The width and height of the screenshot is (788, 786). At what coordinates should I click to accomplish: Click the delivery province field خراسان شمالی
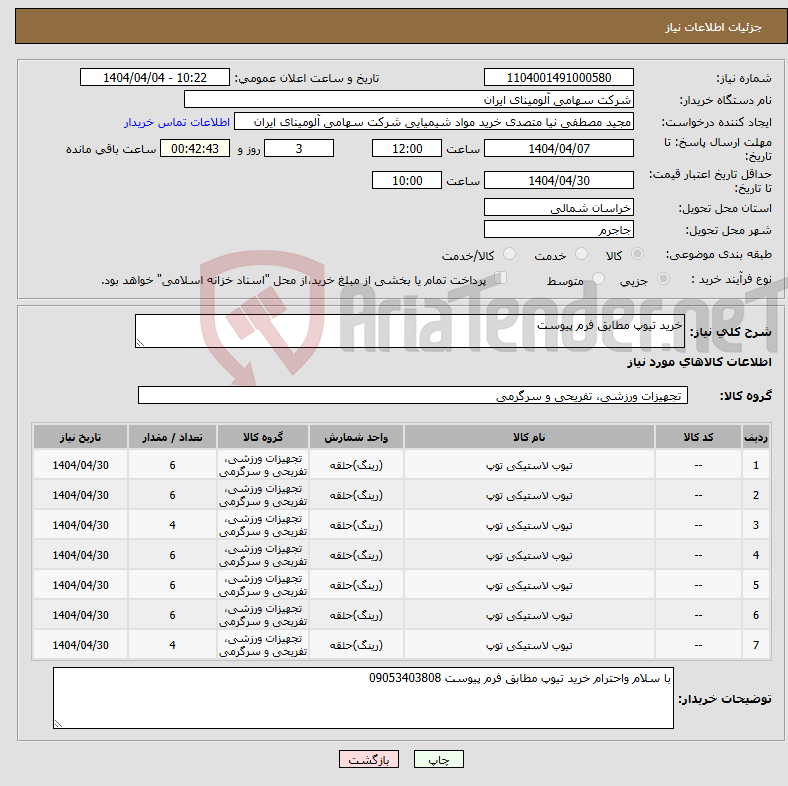click(558, 208)
